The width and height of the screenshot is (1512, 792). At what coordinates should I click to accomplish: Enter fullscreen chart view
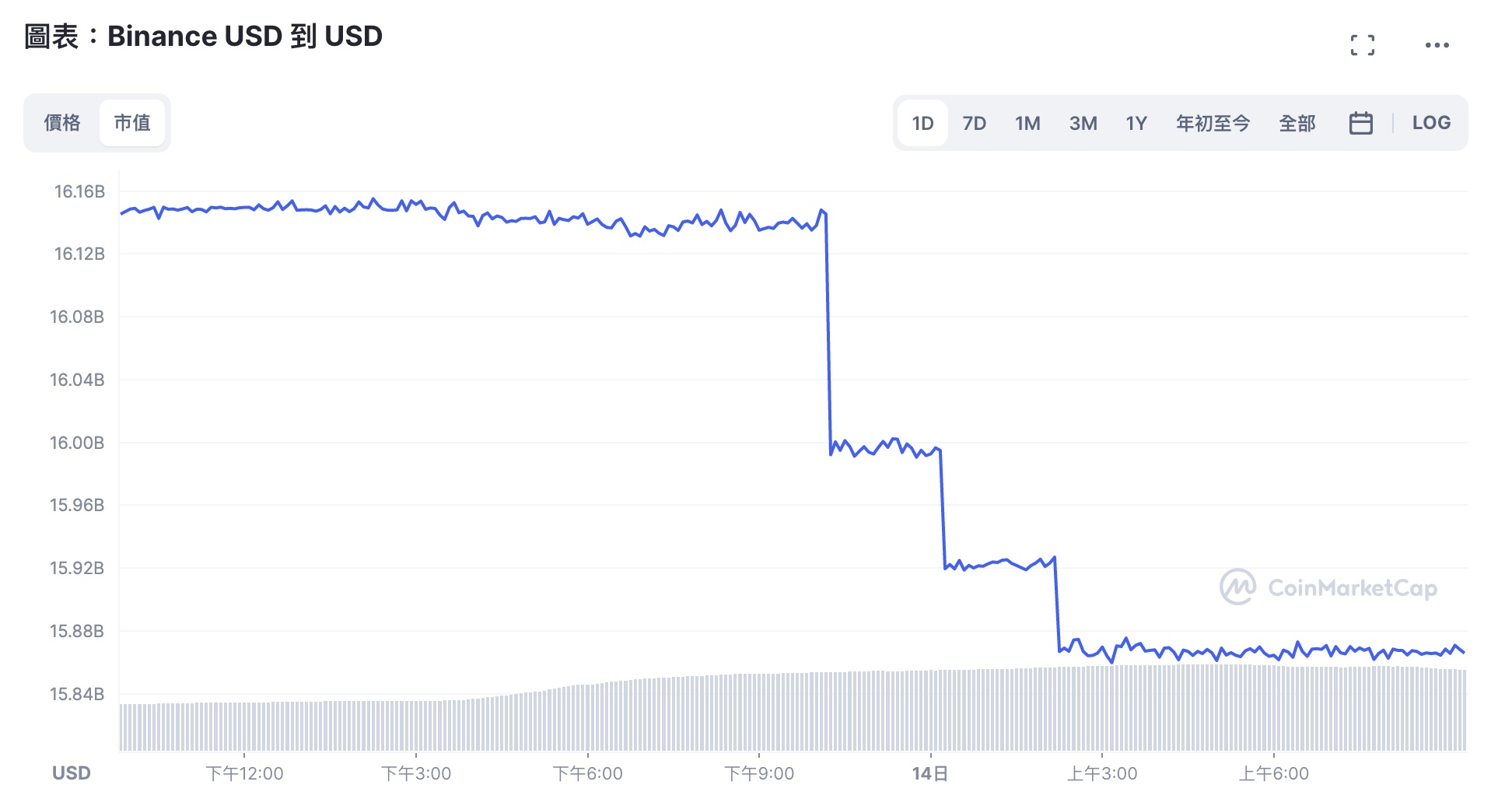[1362, 45]
